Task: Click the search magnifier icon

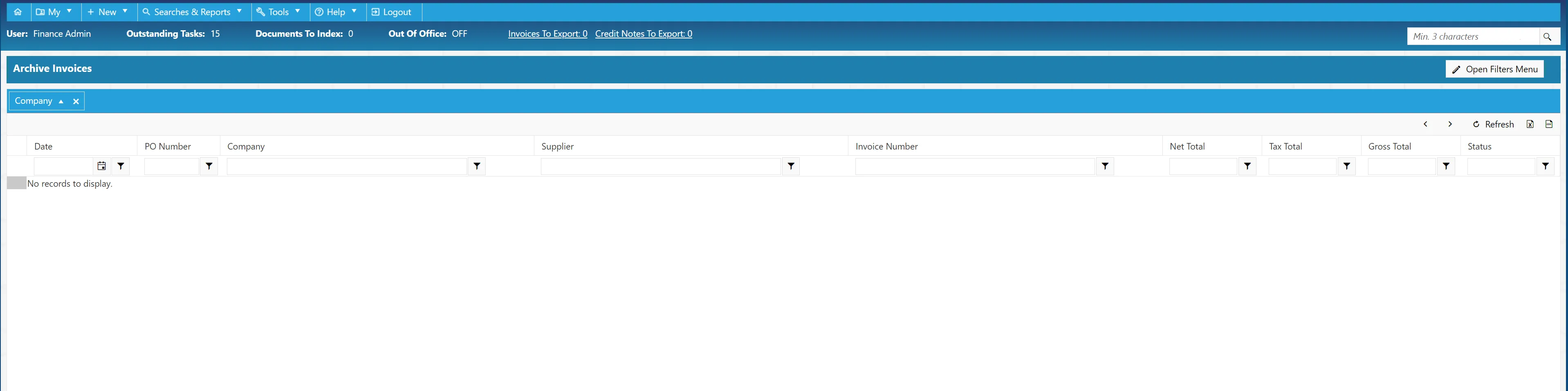Action: click(x=1547, y=36)
